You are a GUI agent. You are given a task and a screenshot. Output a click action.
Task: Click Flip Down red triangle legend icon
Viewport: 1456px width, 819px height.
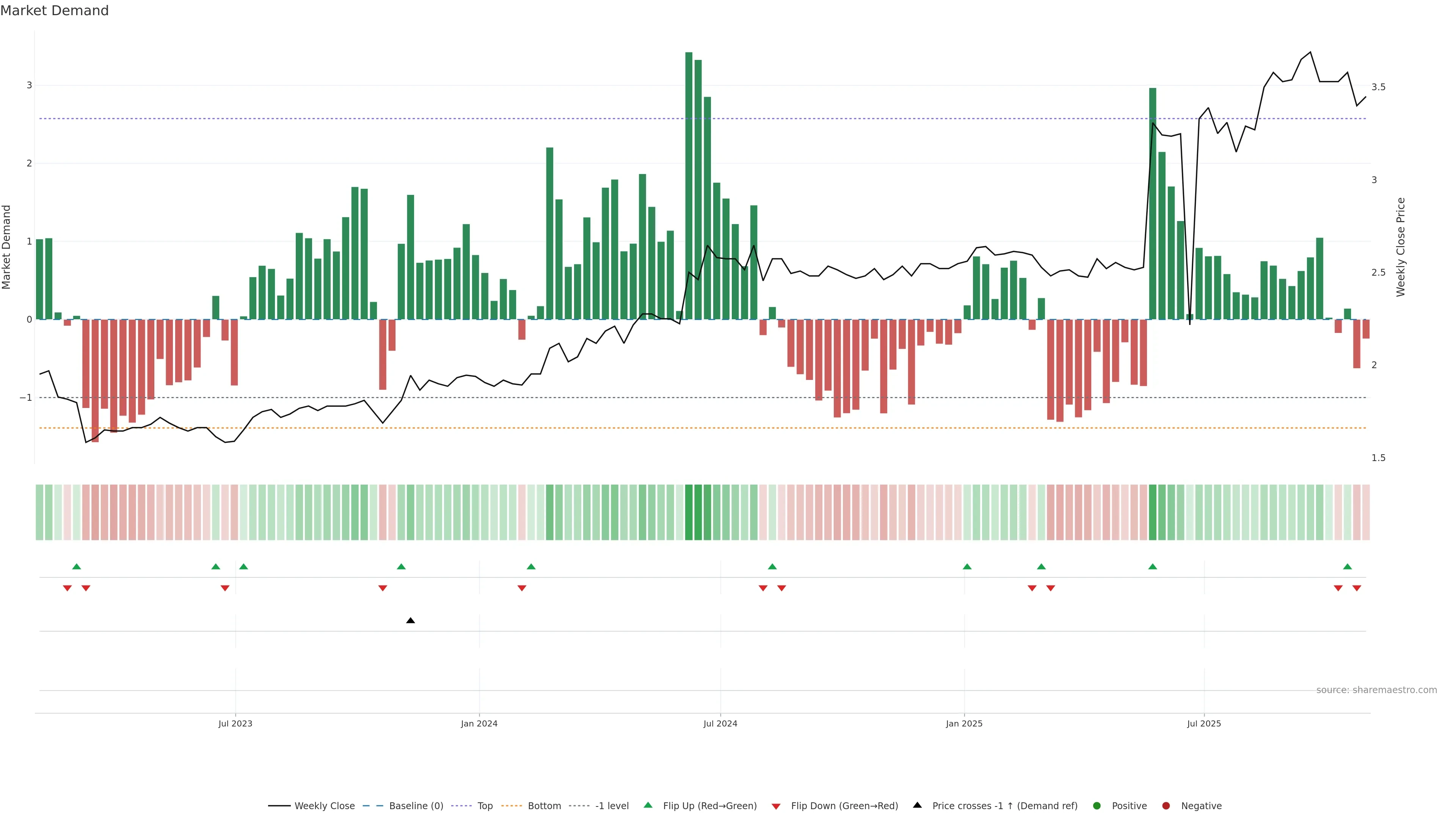pyautogui.click(x=776, y=806)
